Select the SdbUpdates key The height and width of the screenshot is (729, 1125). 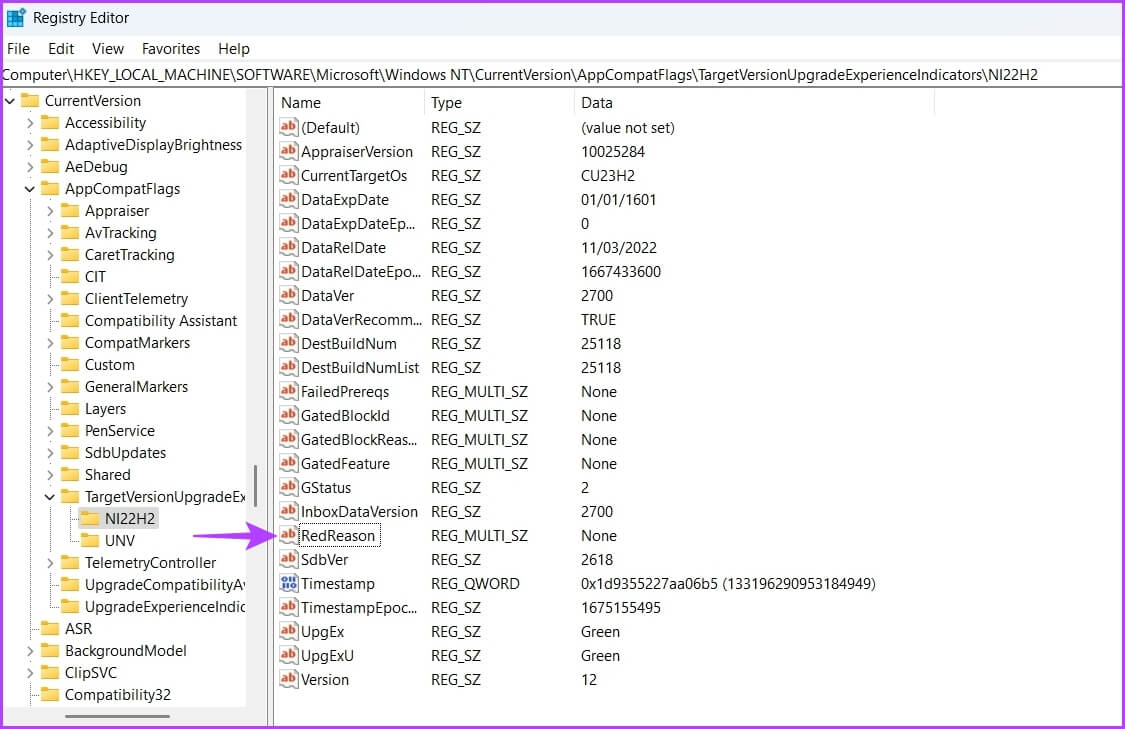126,453
